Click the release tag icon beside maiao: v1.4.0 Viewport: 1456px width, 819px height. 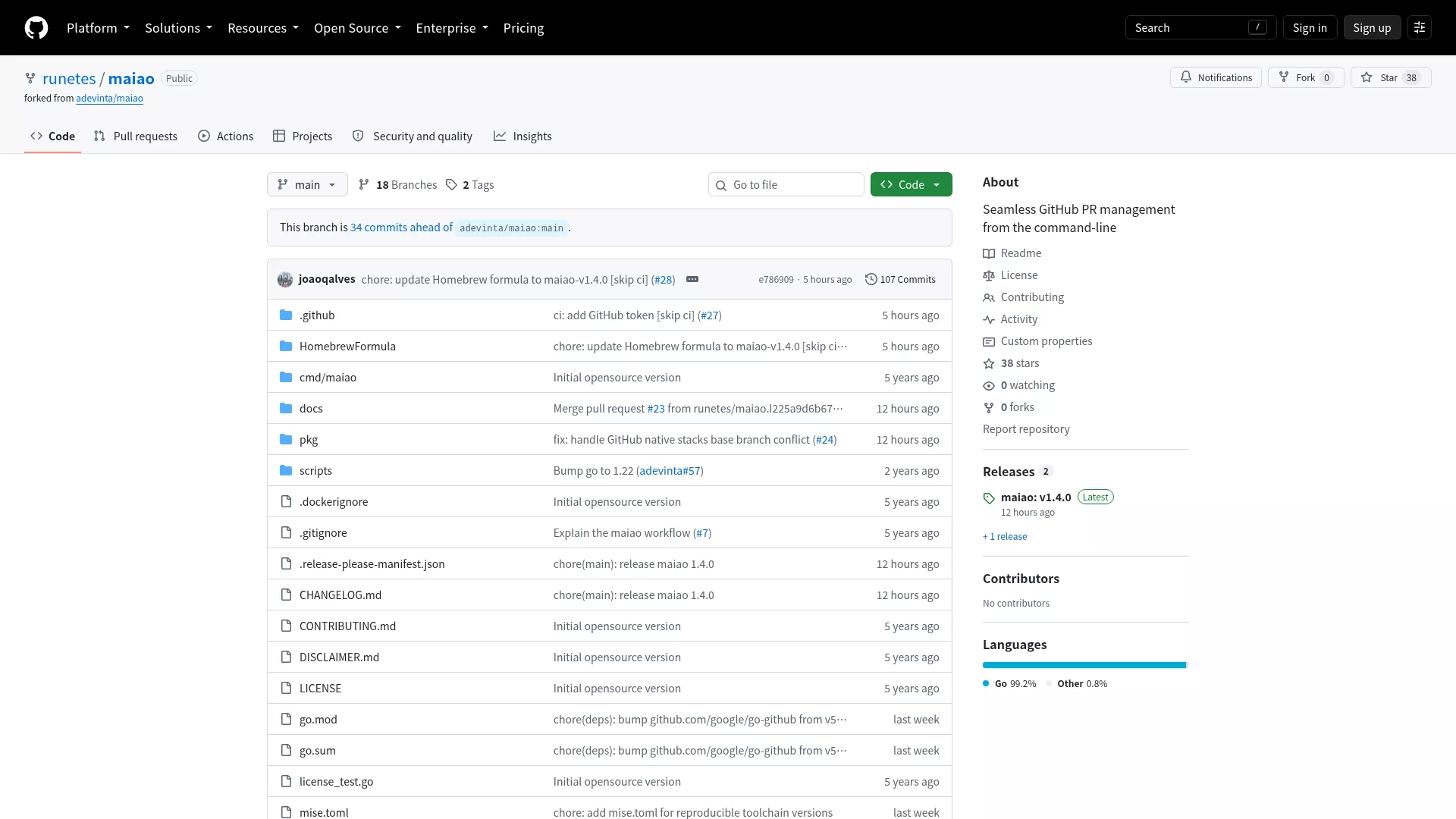(x=989, y=498)
